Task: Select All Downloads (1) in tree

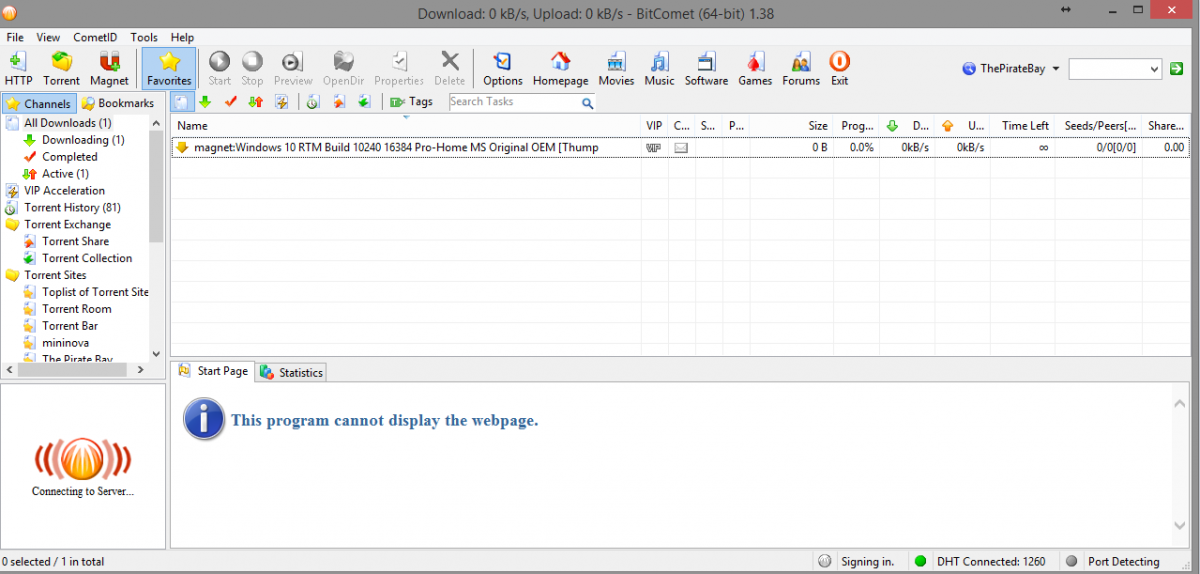Action: pyautogui.click(x=67, y=123)
